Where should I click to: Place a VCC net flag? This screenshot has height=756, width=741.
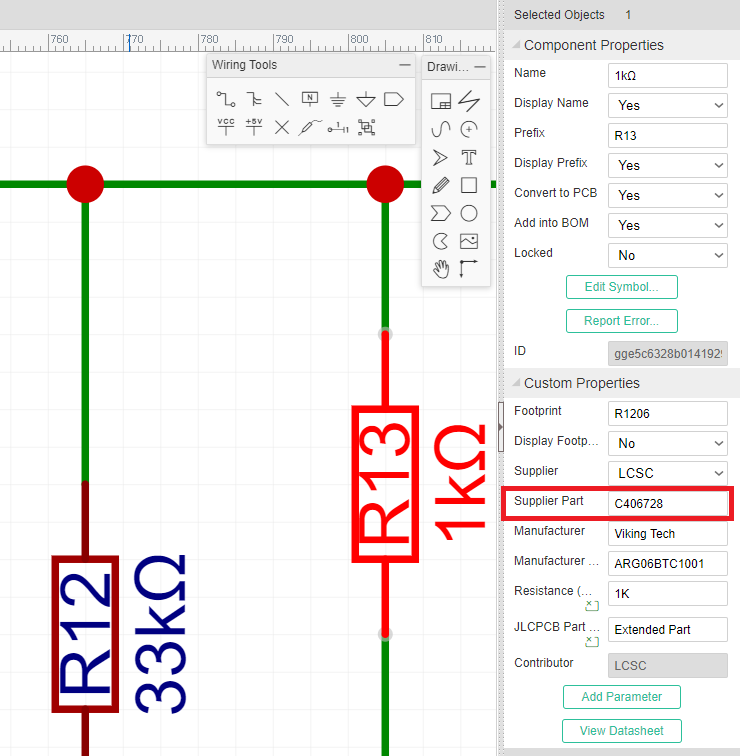[226, 127]
